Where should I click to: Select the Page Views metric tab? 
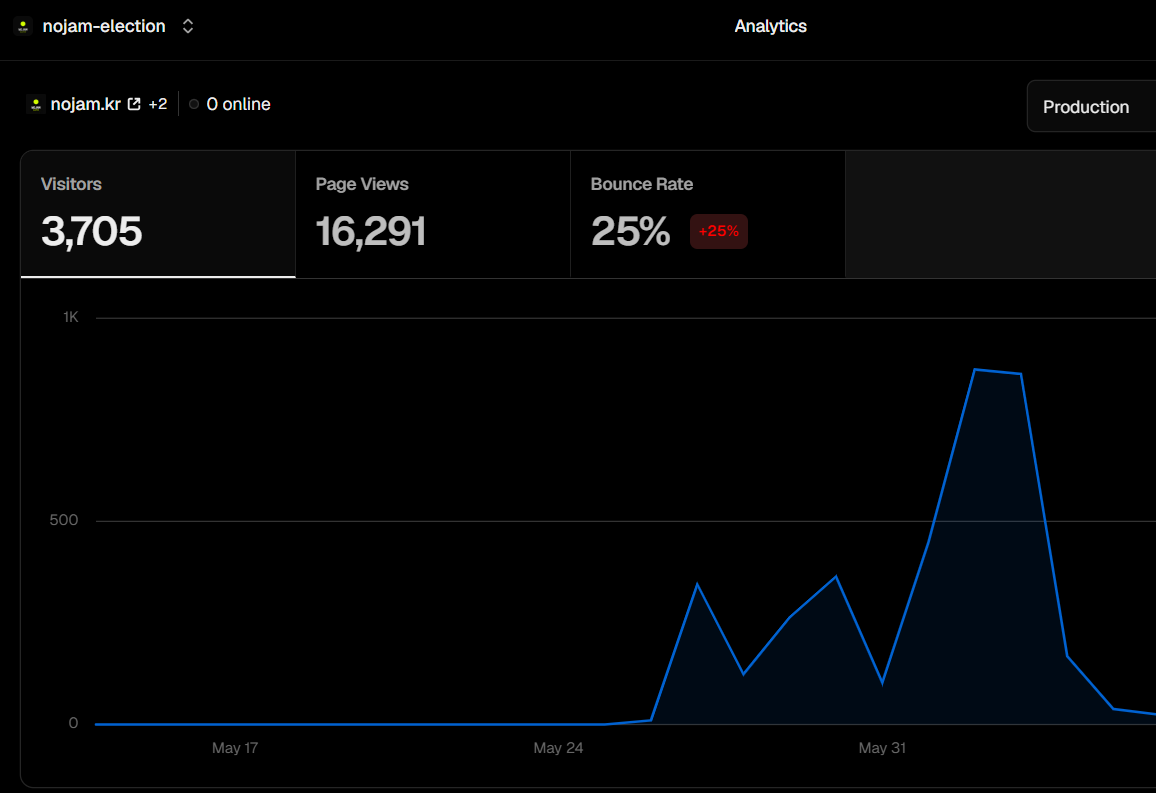point(434,214)
